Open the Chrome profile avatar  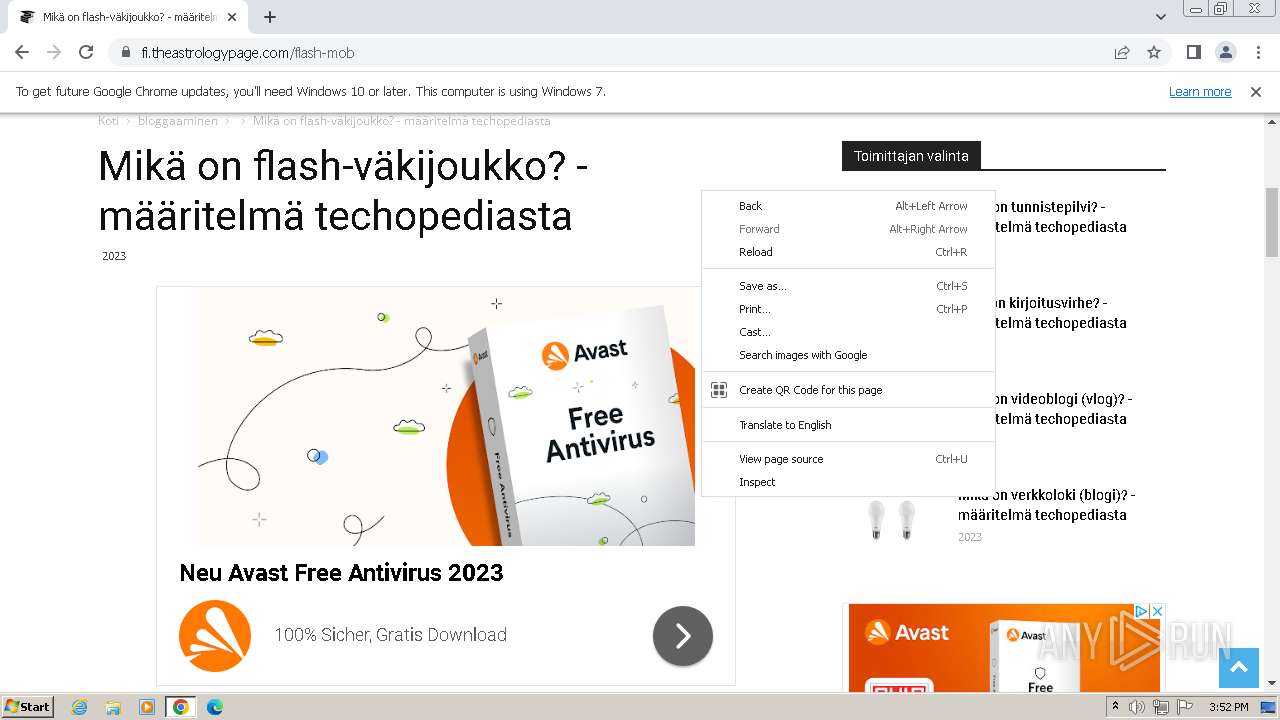[1225, 52]
